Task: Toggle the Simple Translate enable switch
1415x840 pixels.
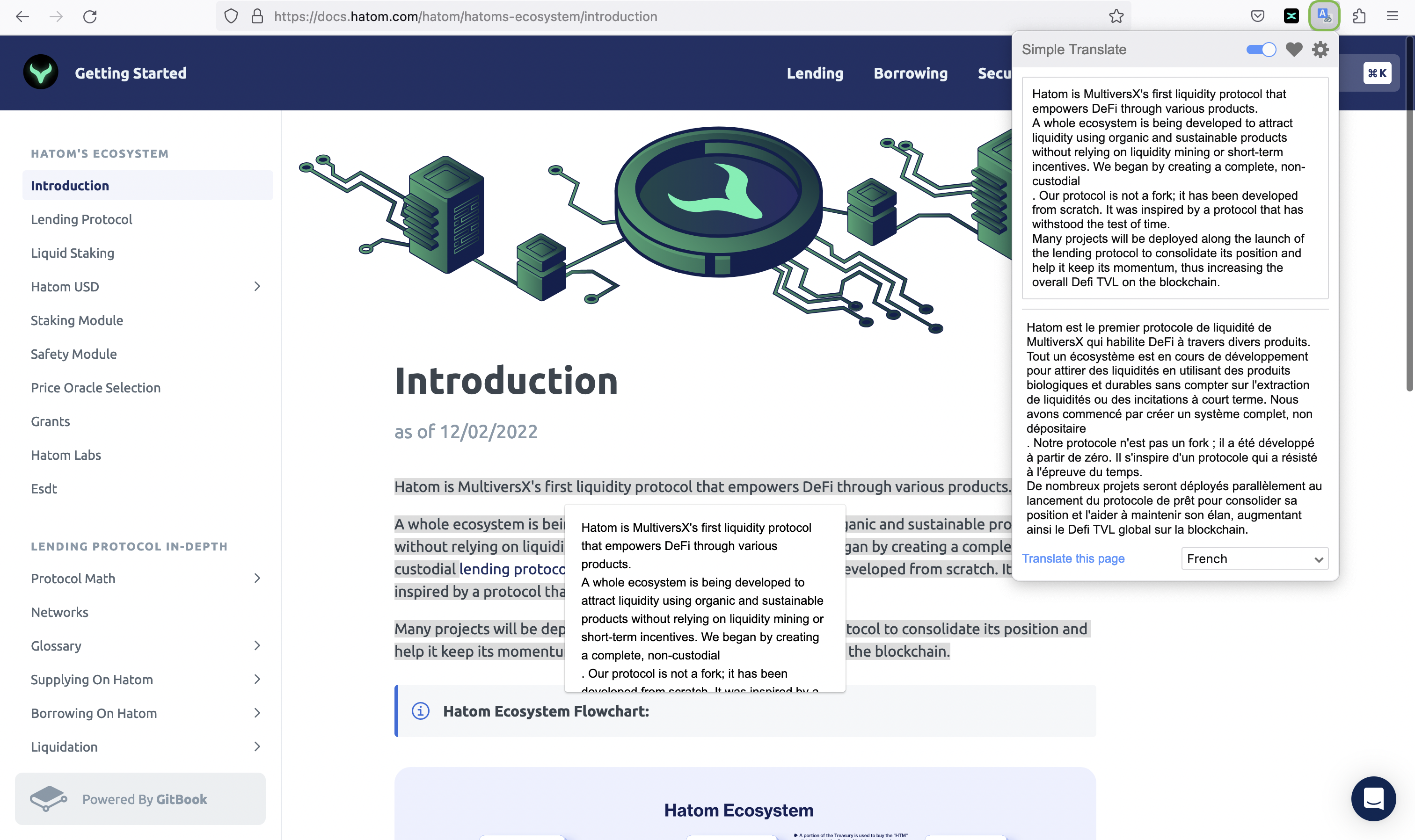Action: (1261, 50)
